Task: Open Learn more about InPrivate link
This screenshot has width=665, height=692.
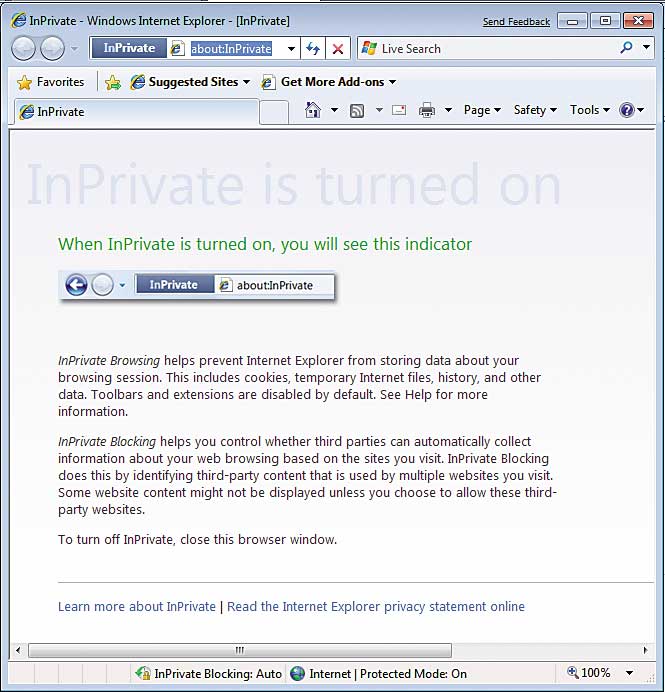Action: coord(137,606)
